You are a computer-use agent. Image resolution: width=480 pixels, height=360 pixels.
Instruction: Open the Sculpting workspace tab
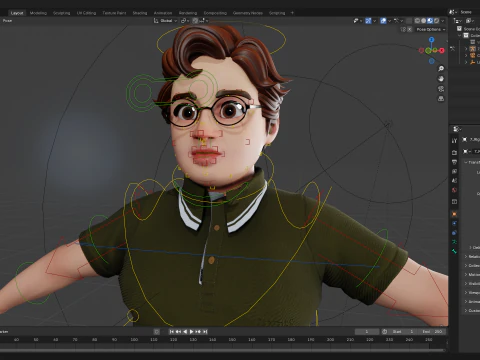tap(62, 13)
